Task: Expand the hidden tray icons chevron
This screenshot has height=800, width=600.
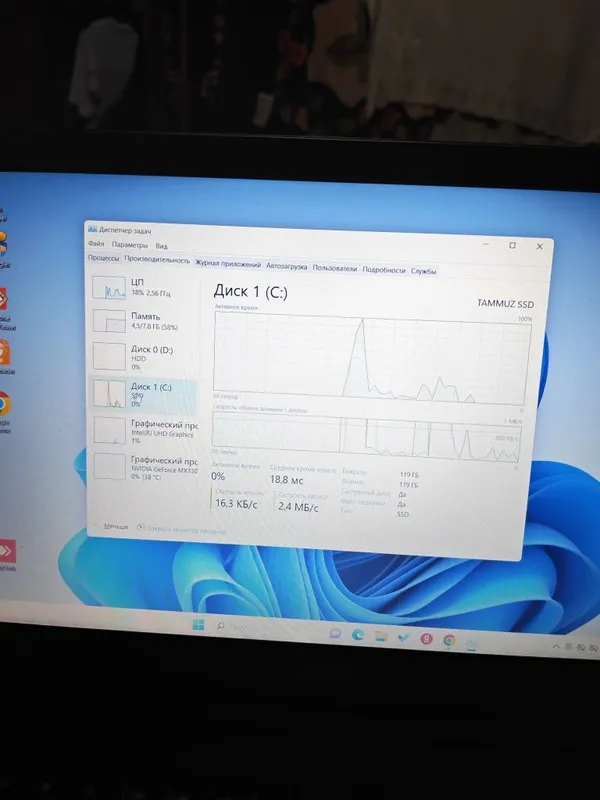Action: (556, 646)
